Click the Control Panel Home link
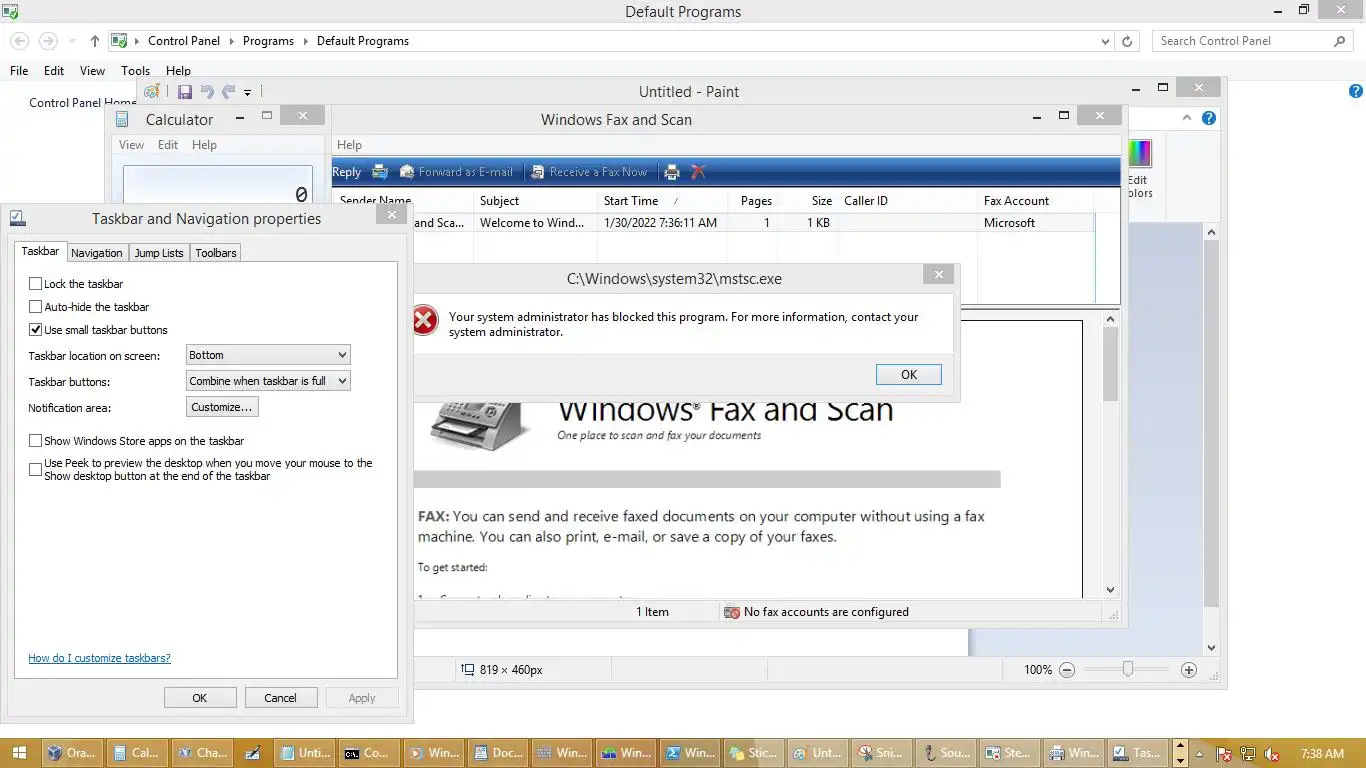This screenshot has height=768, width=1366. tap(82, 102)
